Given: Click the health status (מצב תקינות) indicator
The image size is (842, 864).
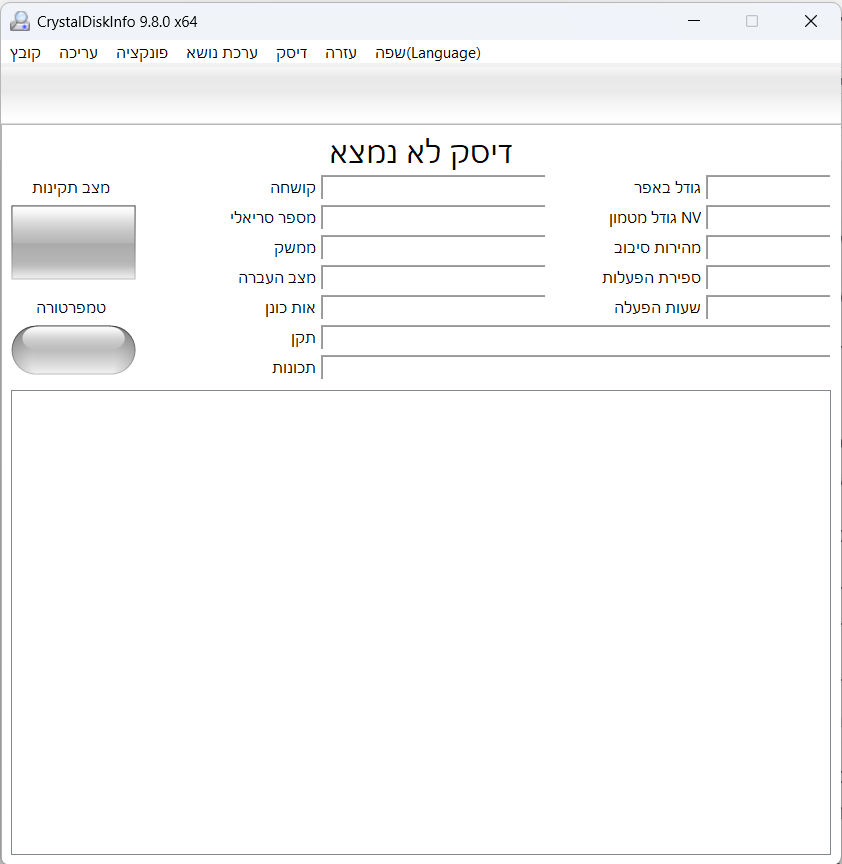Looking at the screenshot, I should pos(72,242).
